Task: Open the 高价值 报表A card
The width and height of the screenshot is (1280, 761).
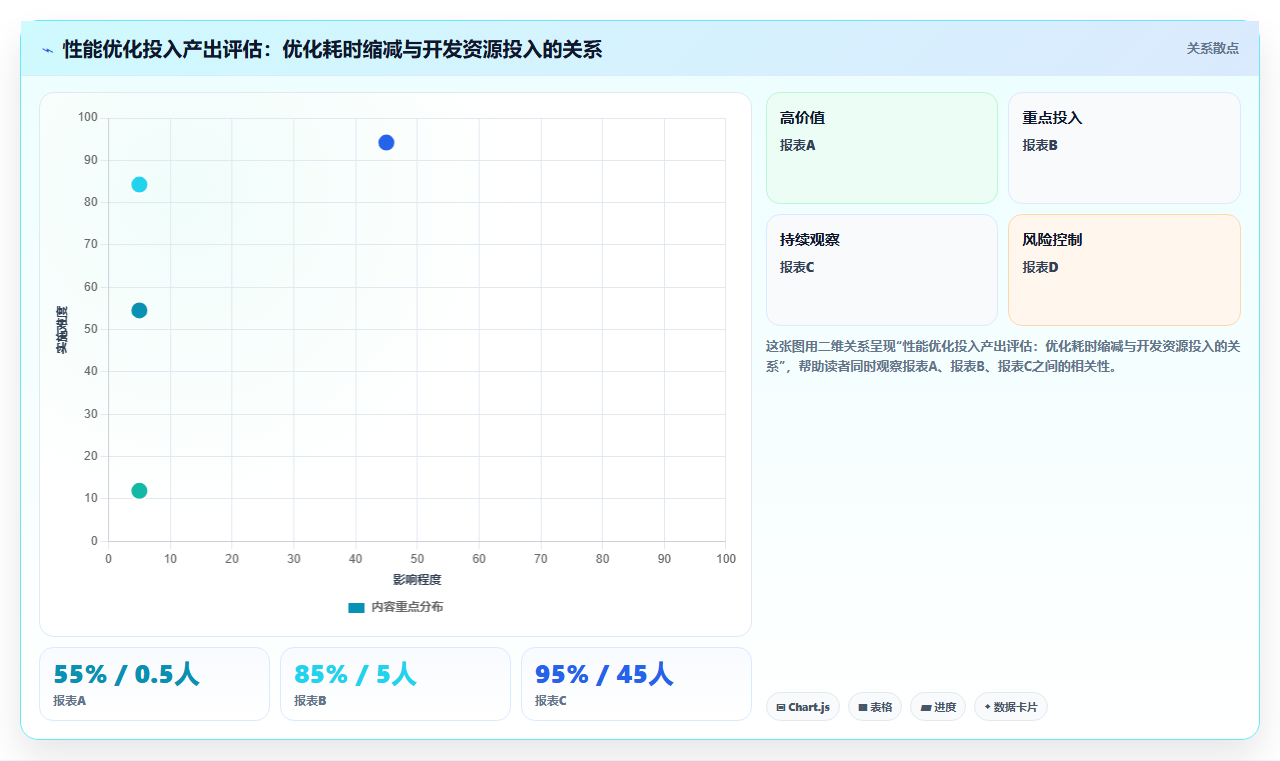Action: pos(882,148)
